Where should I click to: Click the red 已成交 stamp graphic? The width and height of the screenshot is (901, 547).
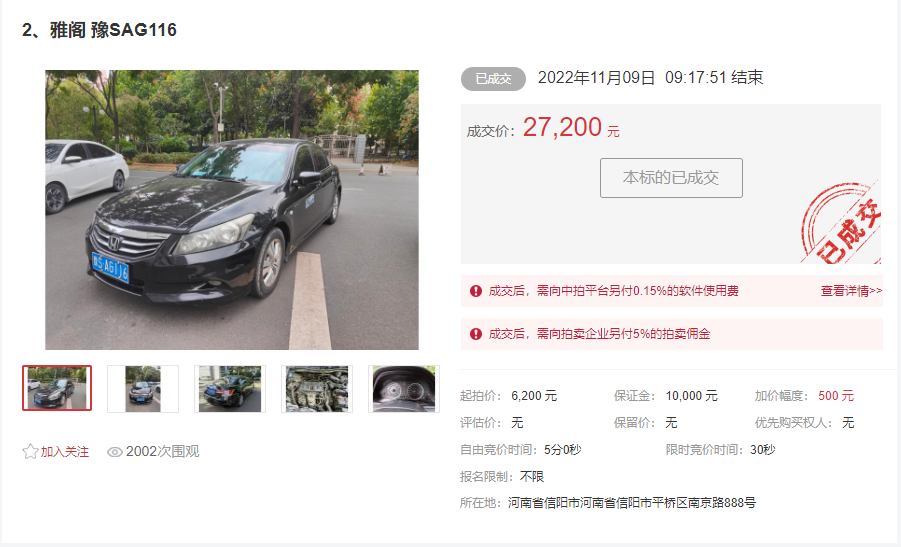click(841, 223)
